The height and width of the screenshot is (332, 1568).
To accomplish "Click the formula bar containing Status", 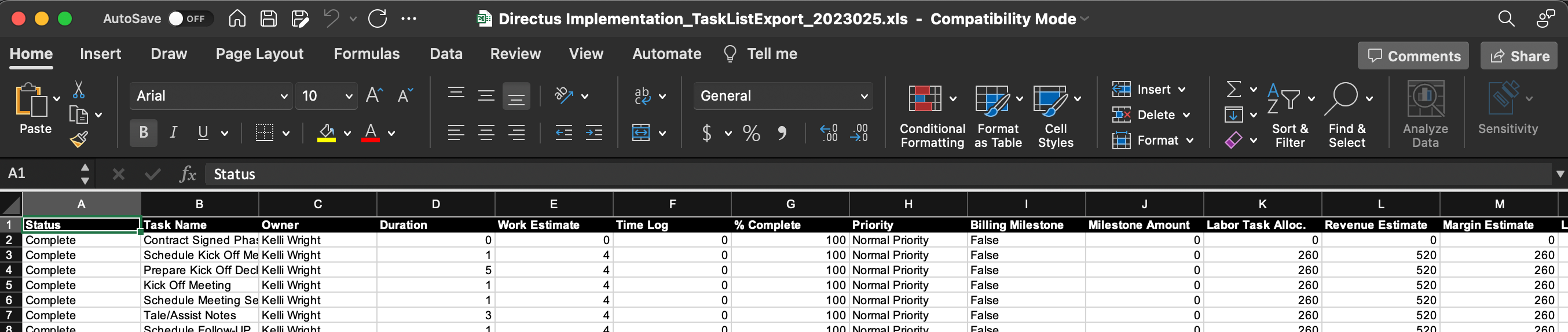I will 852,175.
